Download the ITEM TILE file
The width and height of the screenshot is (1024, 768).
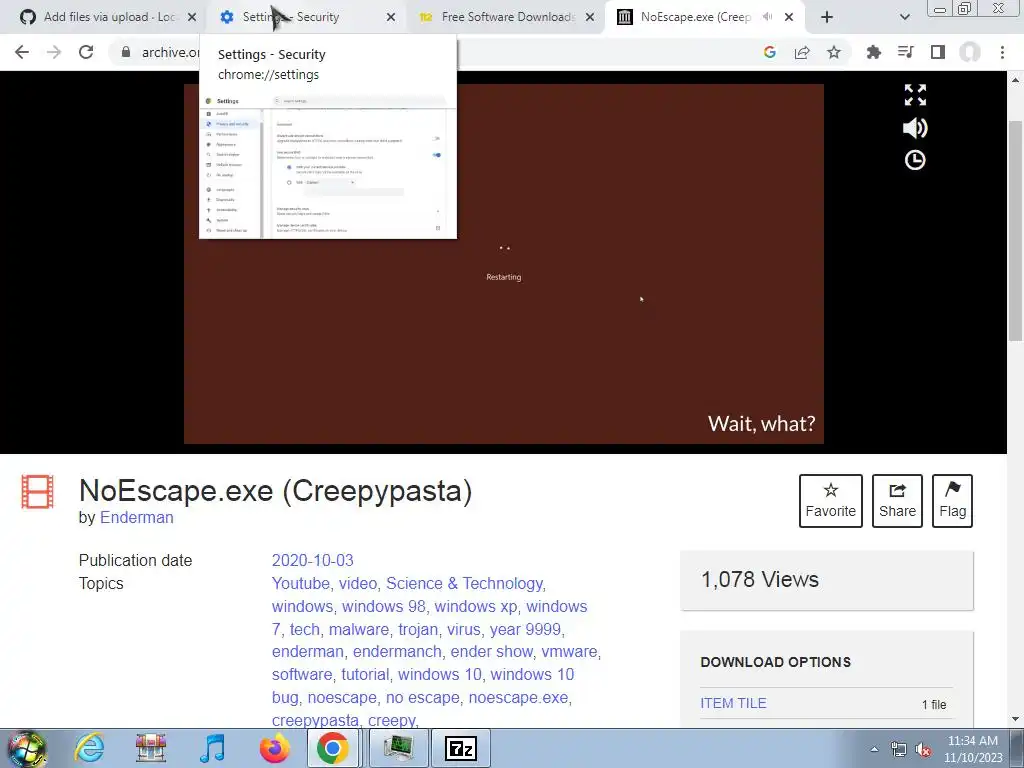tap(733, 703)
